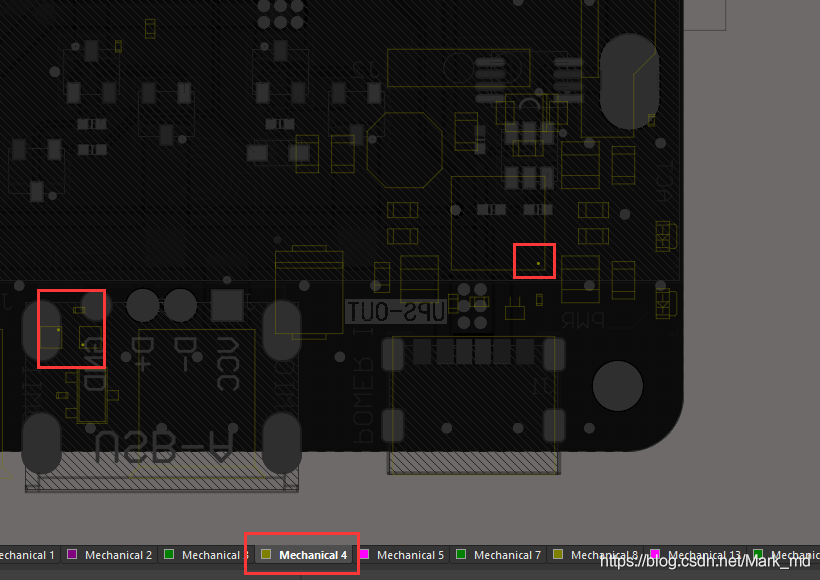Click the VCC pin label
This screenshot has width=820, height=580.
pyautogui.click(x=226, y=366)
